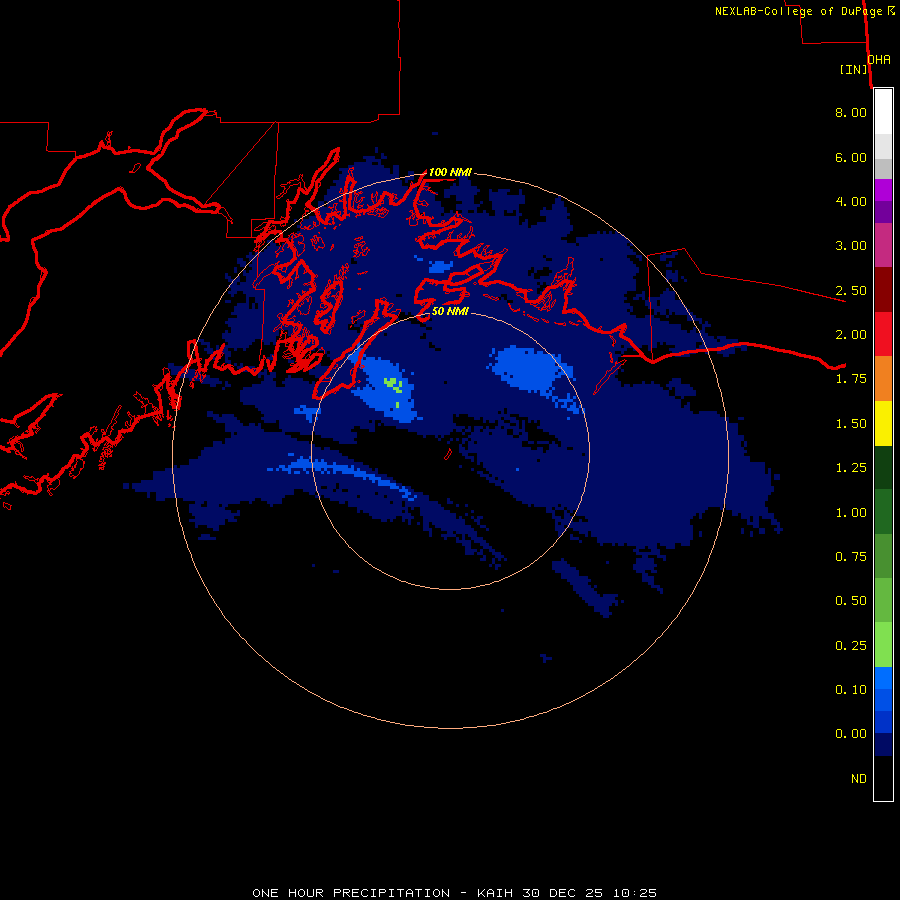
Task: Click the One Hour Precipitation KAIH caption
Action: click(455, 893)
